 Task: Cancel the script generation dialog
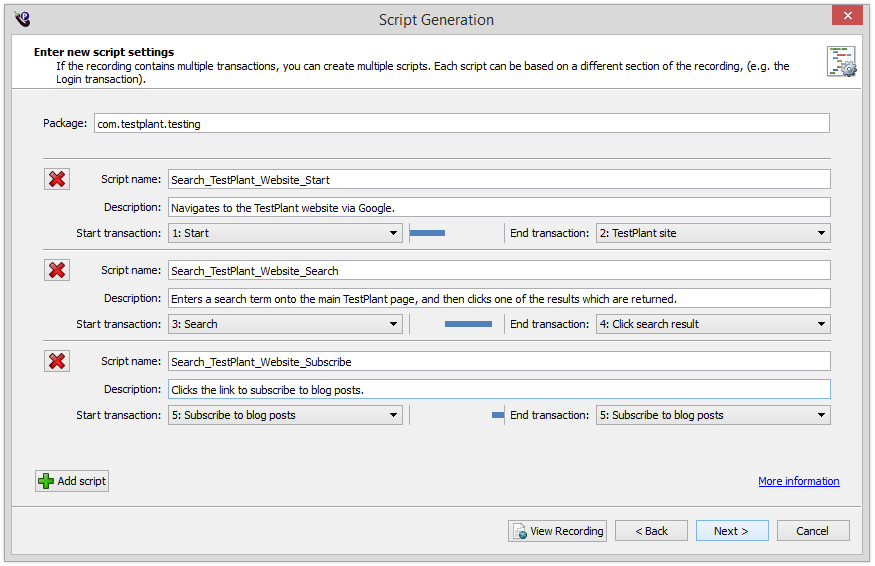(x=812, y=531)
